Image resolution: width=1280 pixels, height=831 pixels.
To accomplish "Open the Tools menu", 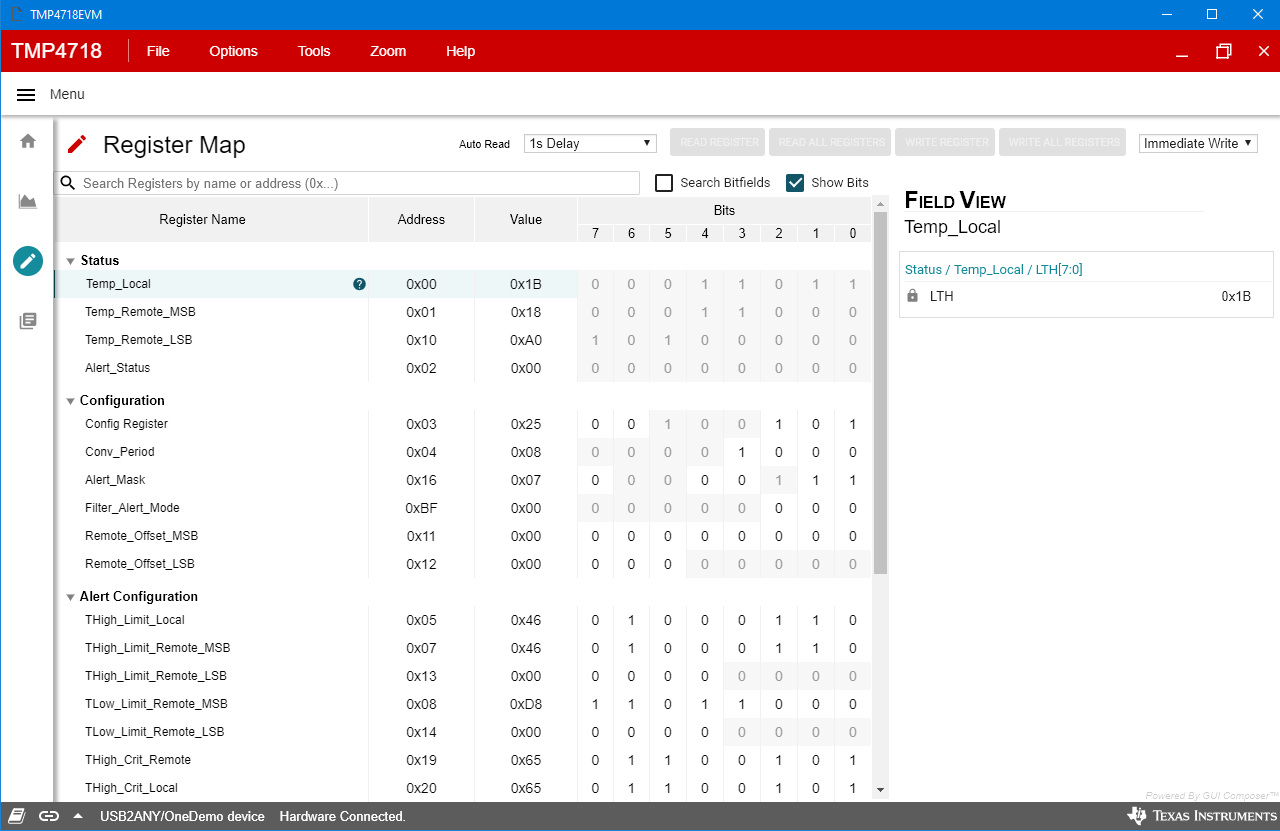I will click(314, 51).
